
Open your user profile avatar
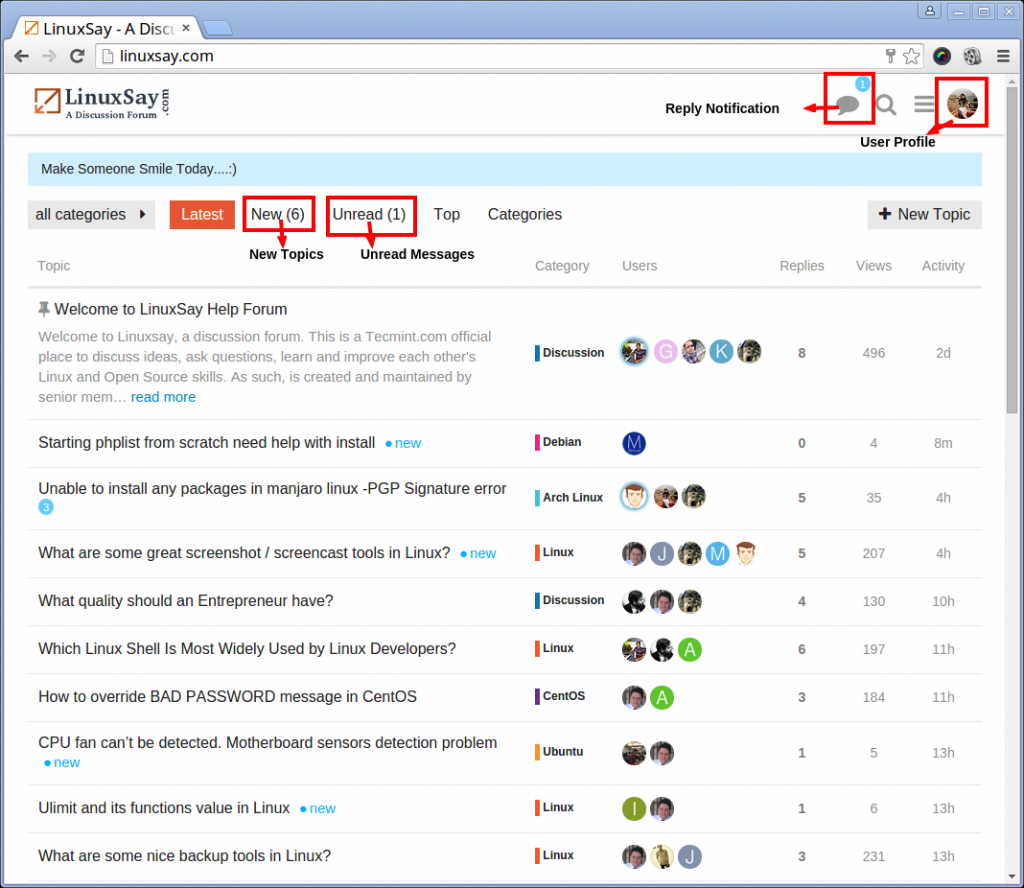click(x=962, y=101)
